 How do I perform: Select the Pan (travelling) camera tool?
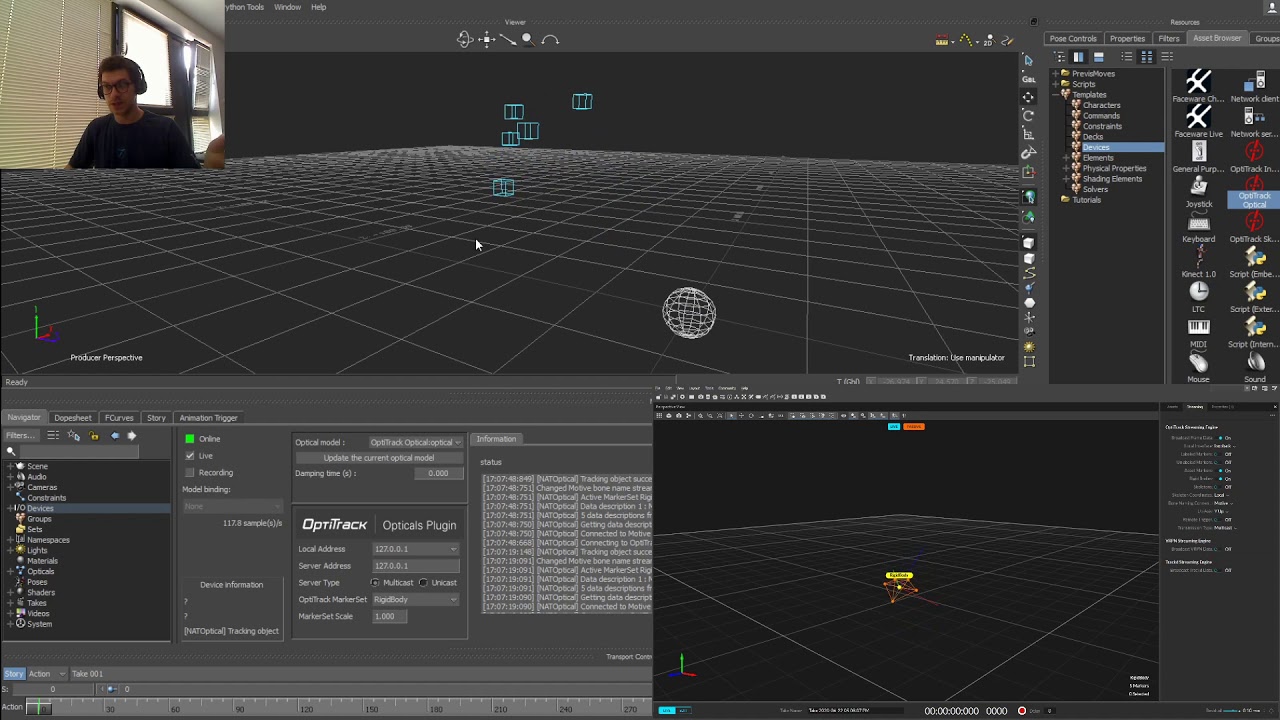point(487,40)
